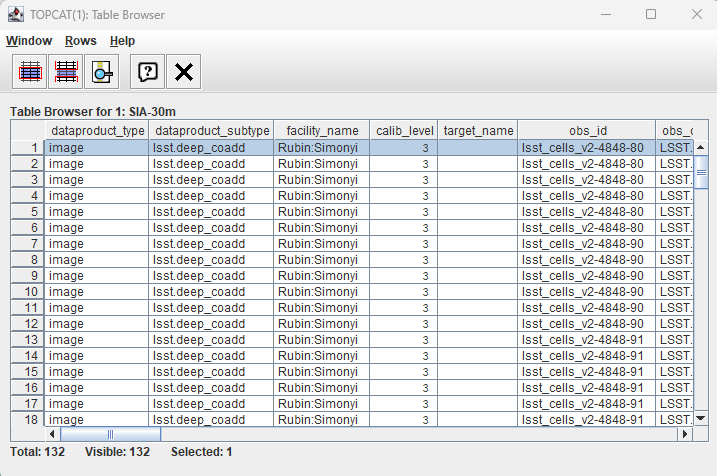Viewport: 717px width, 476px height.
Task: Minimize the TOPCAT Table Browser window
Action: point(606,15)
